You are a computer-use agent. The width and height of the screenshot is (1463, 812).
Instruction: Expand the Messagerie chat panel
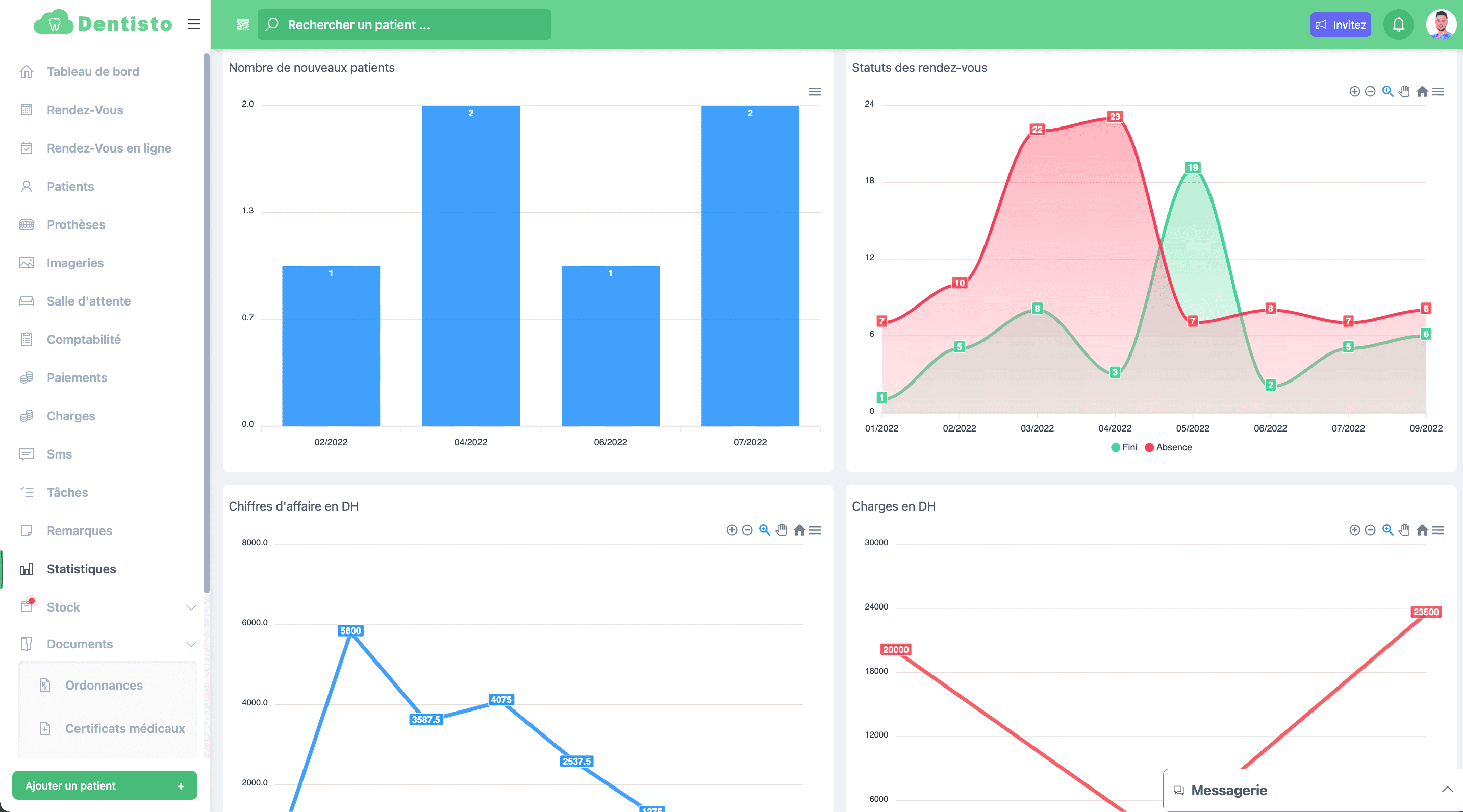(x=1447, y=790)
